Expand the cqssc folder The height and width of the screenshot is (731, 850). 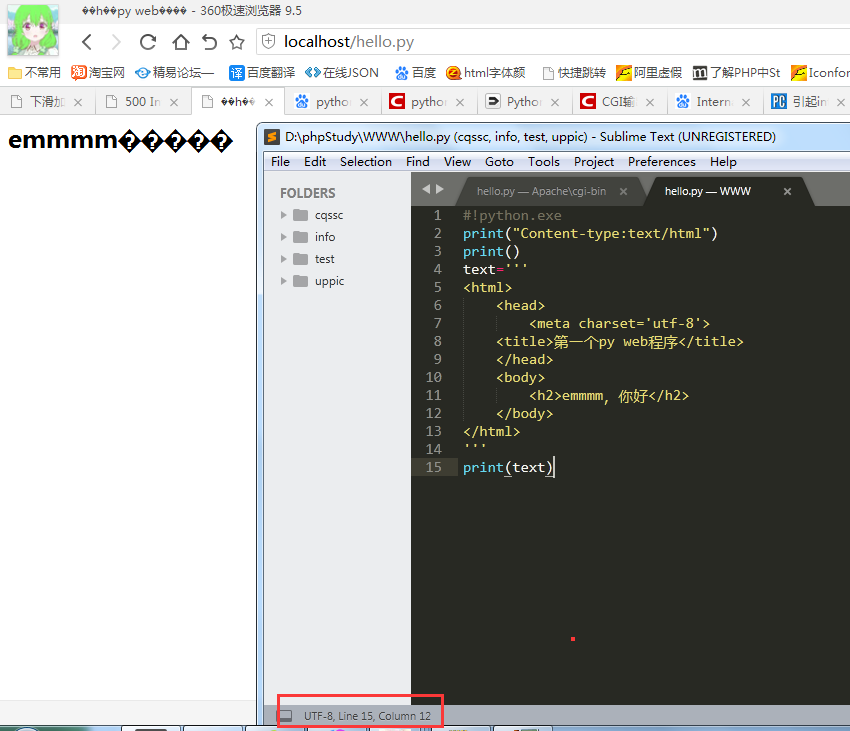click(x=284, y=215)
